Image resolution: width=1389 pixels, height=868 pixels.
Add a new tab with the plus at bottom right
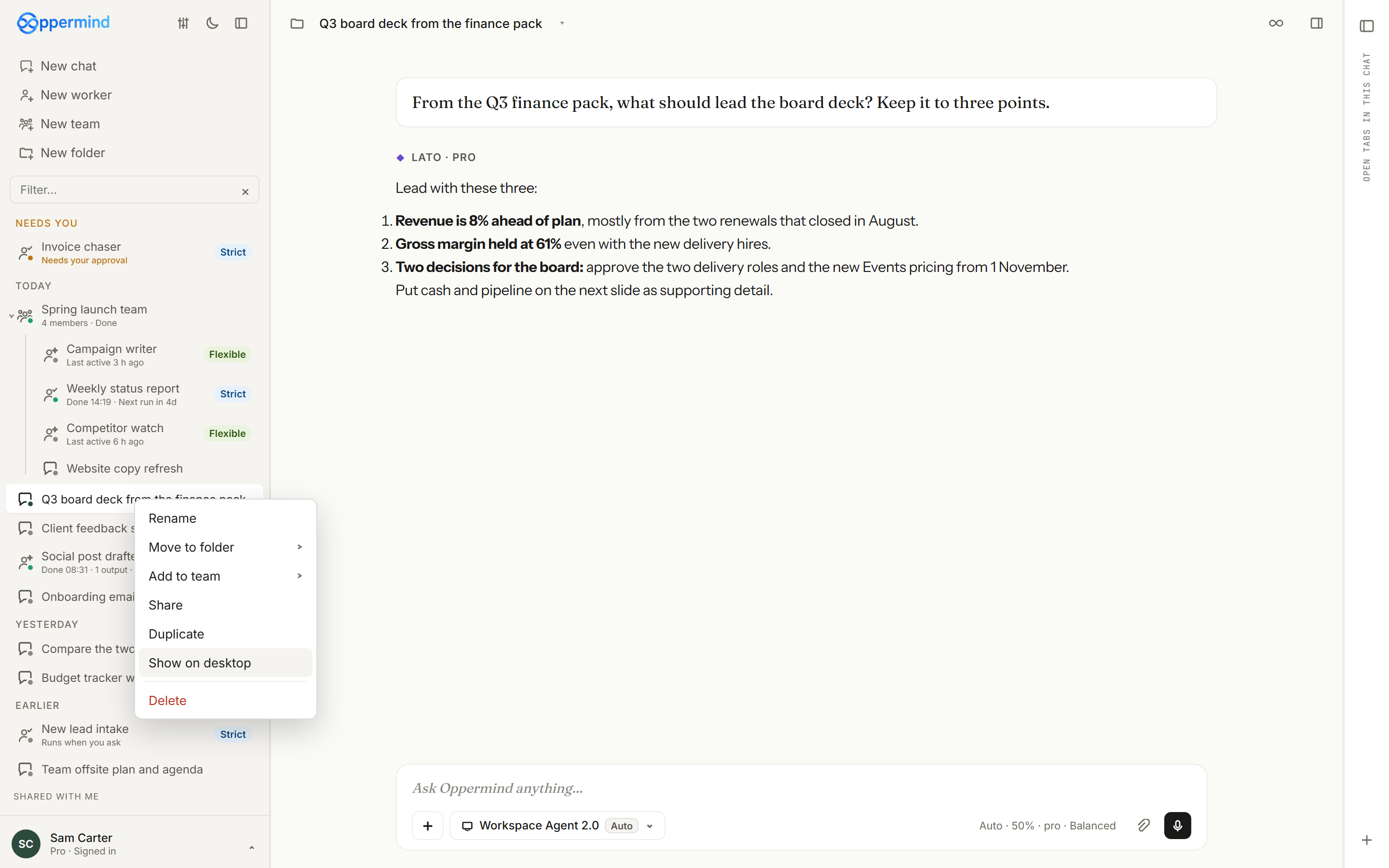[1367, 840]
